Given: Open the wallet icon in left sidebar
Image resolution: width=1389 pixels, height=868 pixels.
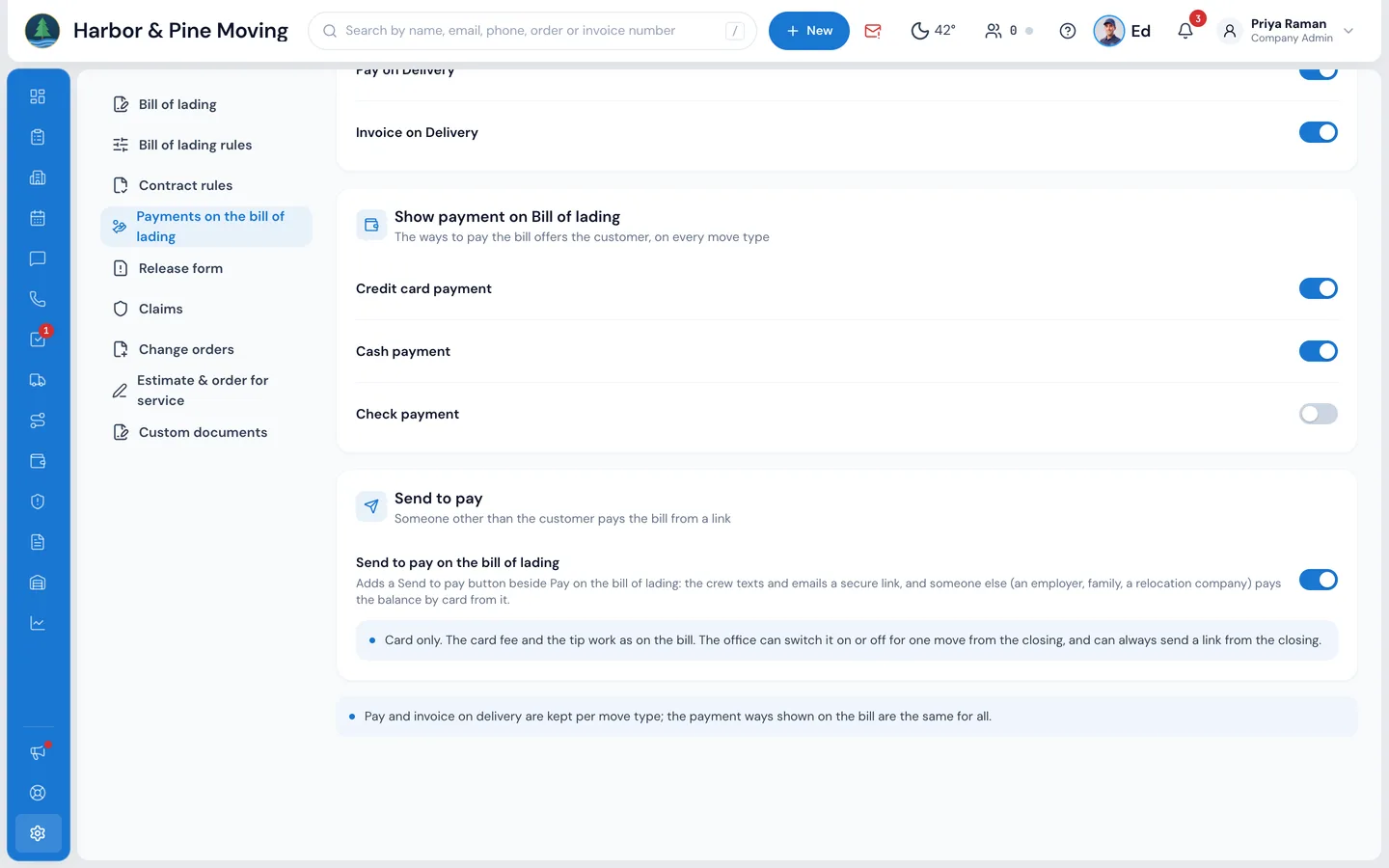Looking at the screenshot, I should click(x=38, y=461).
